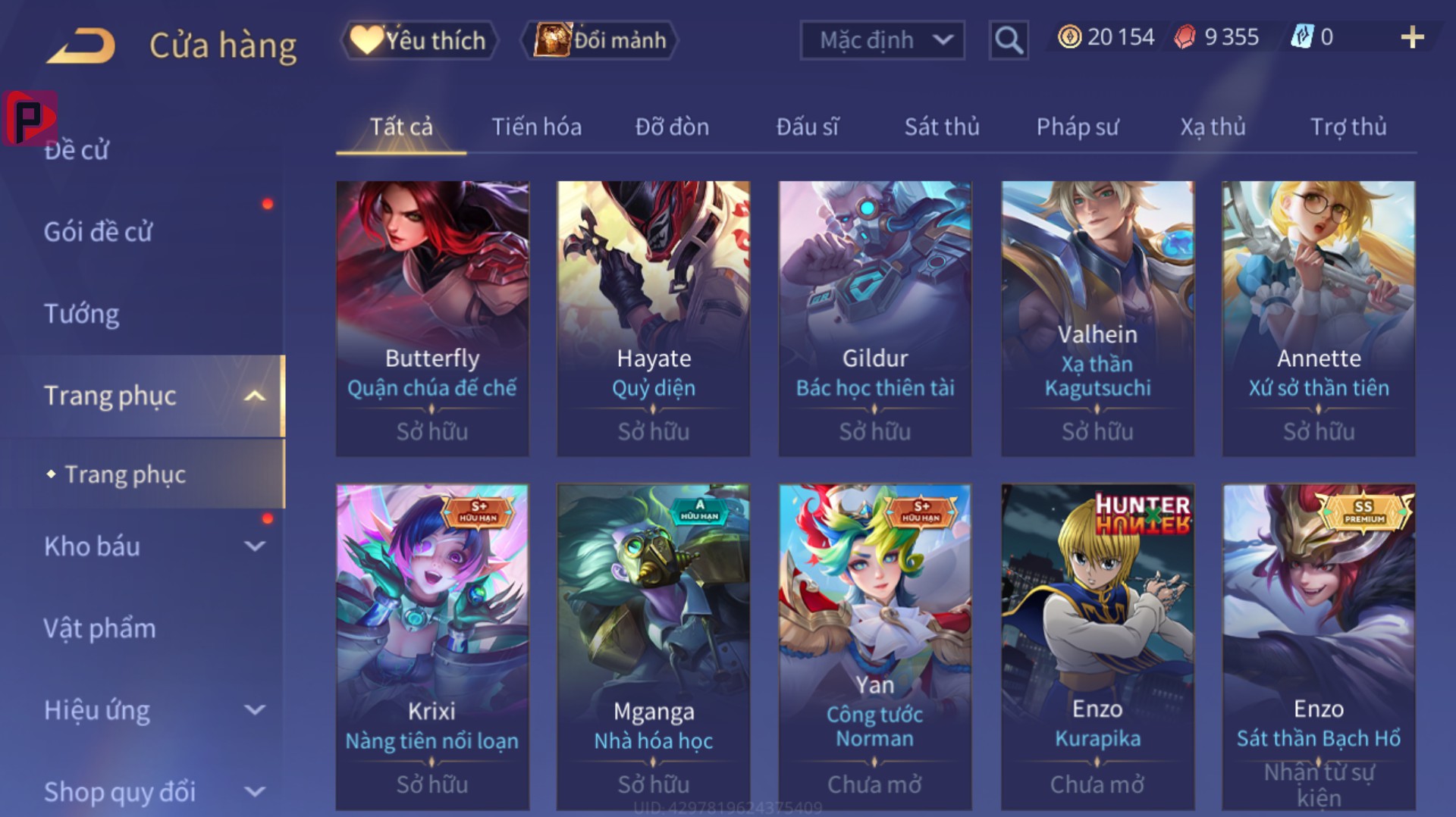1456x817 pixels.
Task: Open Gói đề cử in sidebar
Action: click(98, 232)
